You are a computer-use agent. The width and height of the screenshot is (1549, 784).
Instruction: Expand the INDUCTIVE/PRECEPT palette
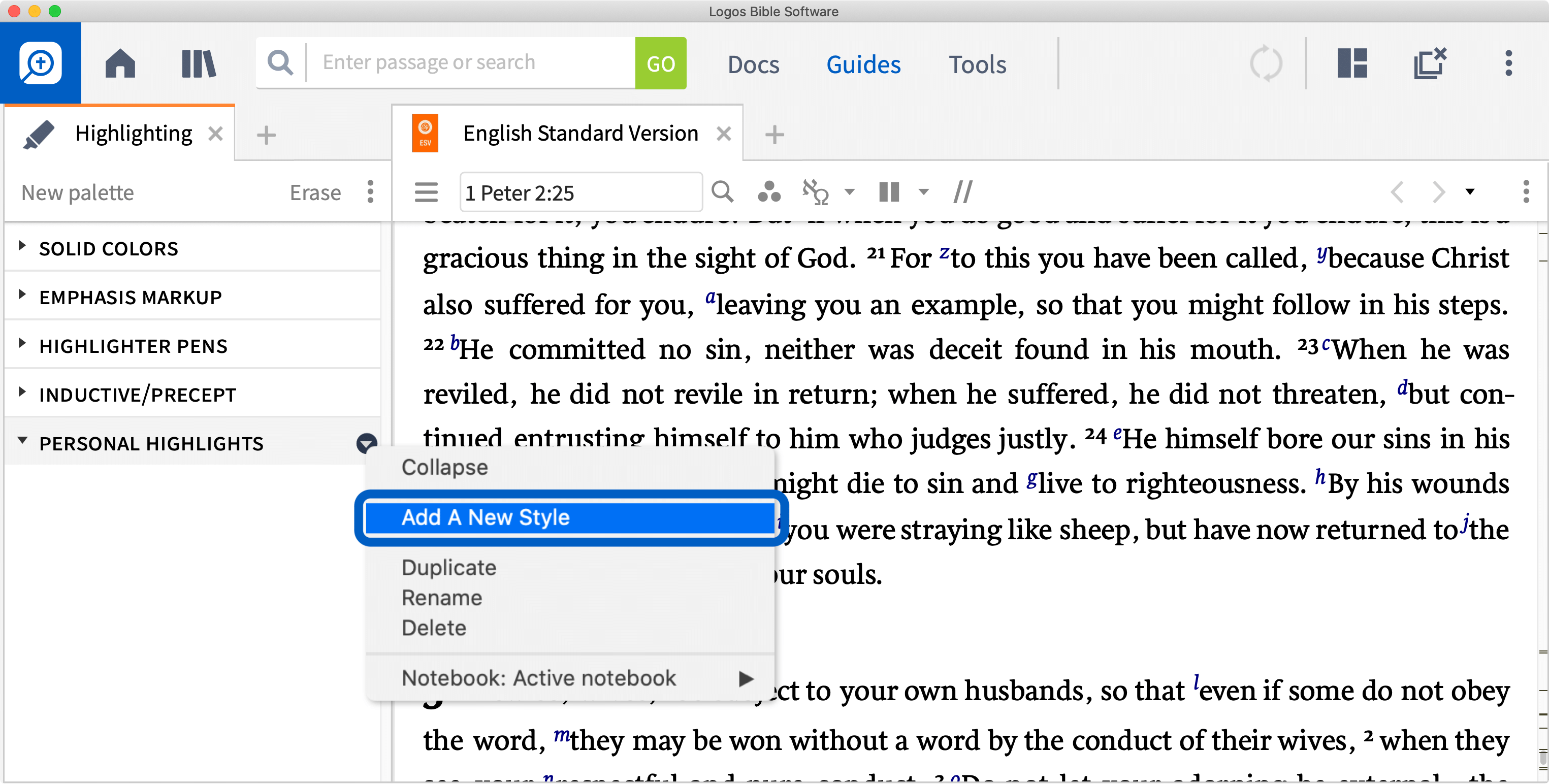tap(22, 392)
